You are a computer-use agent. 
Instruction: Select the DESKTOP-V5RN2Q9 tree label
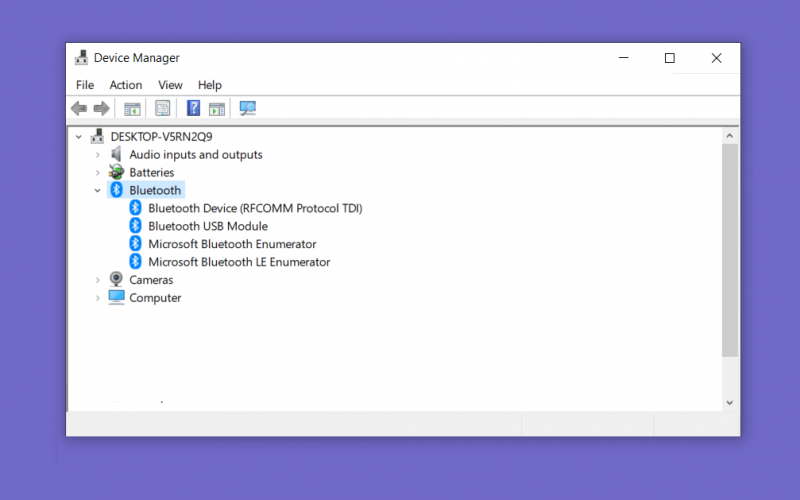pyautogui.click(x=161, y=137)
